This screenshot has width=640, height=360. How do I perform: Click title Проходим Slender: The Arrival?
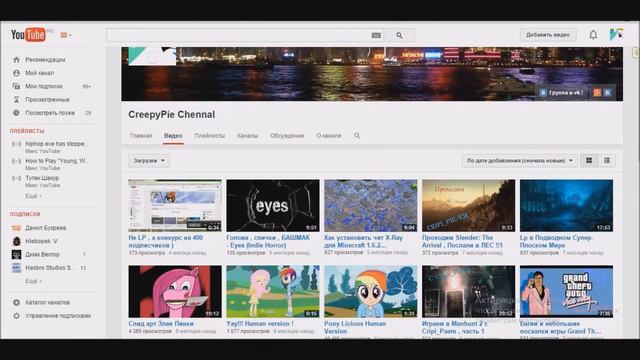(x=462, y=241)
